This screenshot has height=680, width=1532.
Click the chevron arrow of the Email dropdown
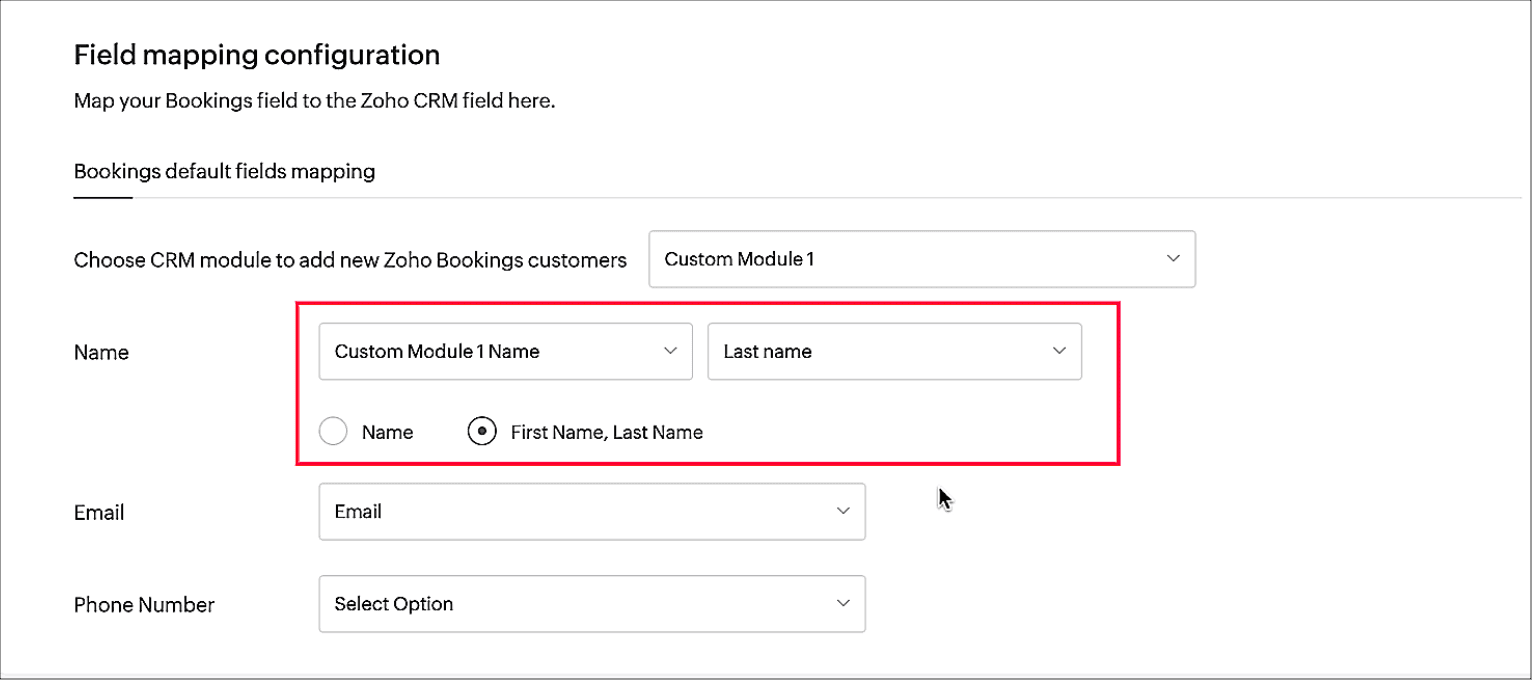(843, 511)
